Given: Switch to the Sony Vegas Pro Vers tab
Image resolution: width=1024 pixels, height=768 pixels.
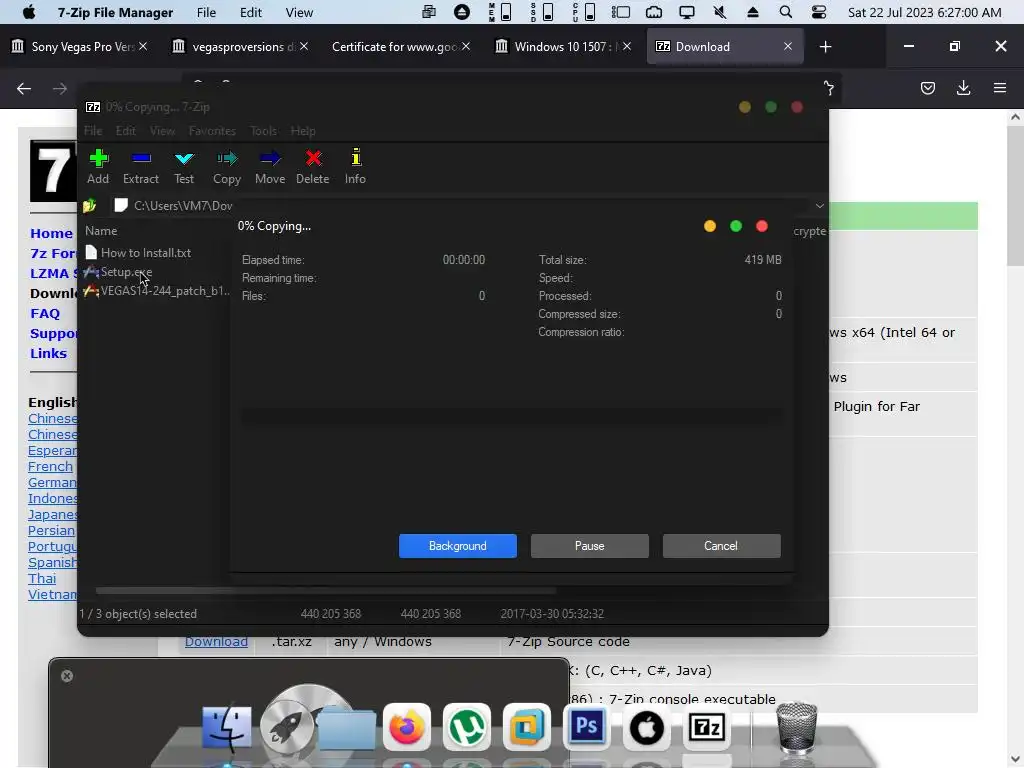Looking at the screenshot, I should click(80, 46).
